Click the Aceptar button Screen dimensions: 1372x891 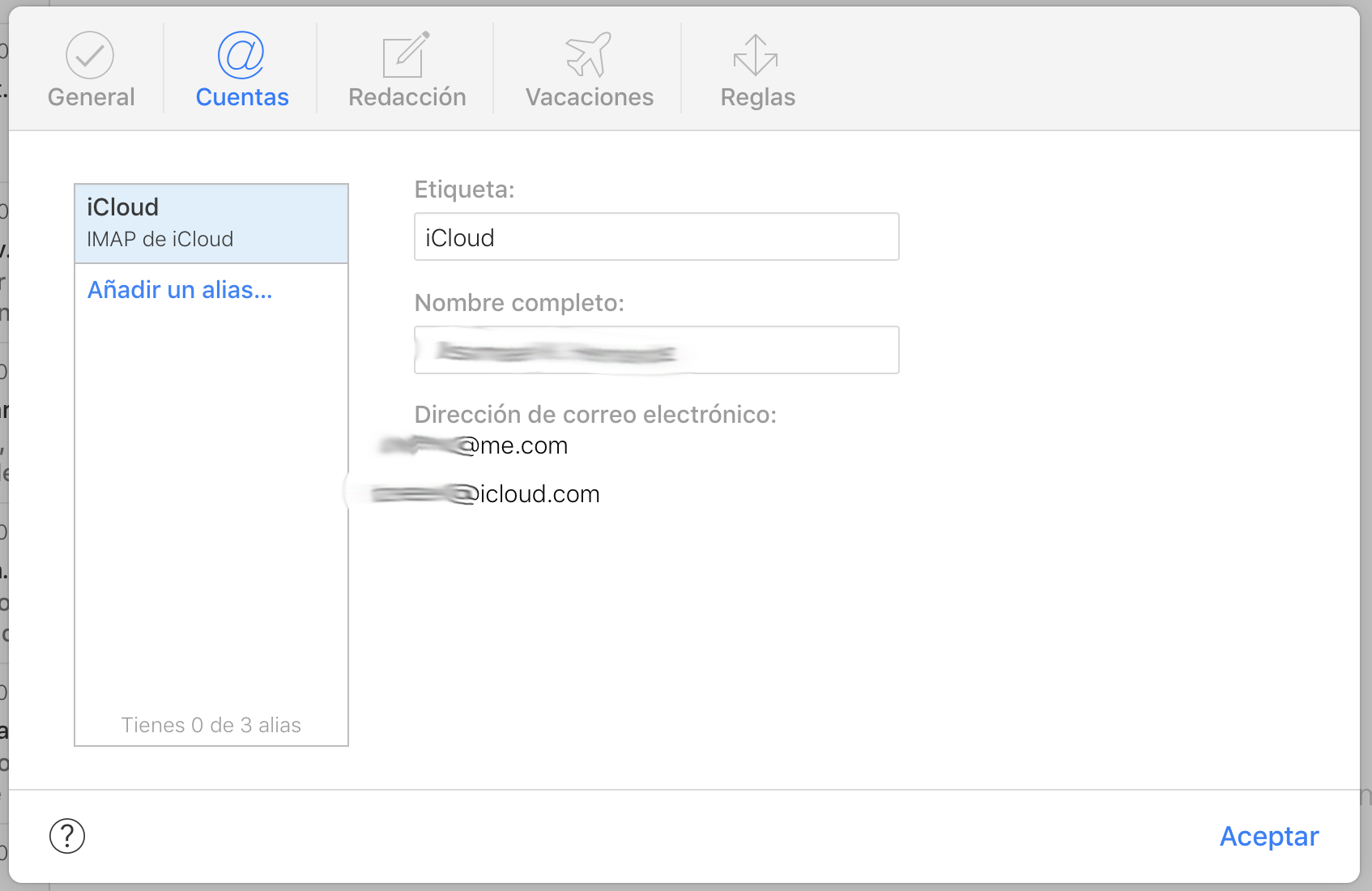click(x=1269, y=836)
